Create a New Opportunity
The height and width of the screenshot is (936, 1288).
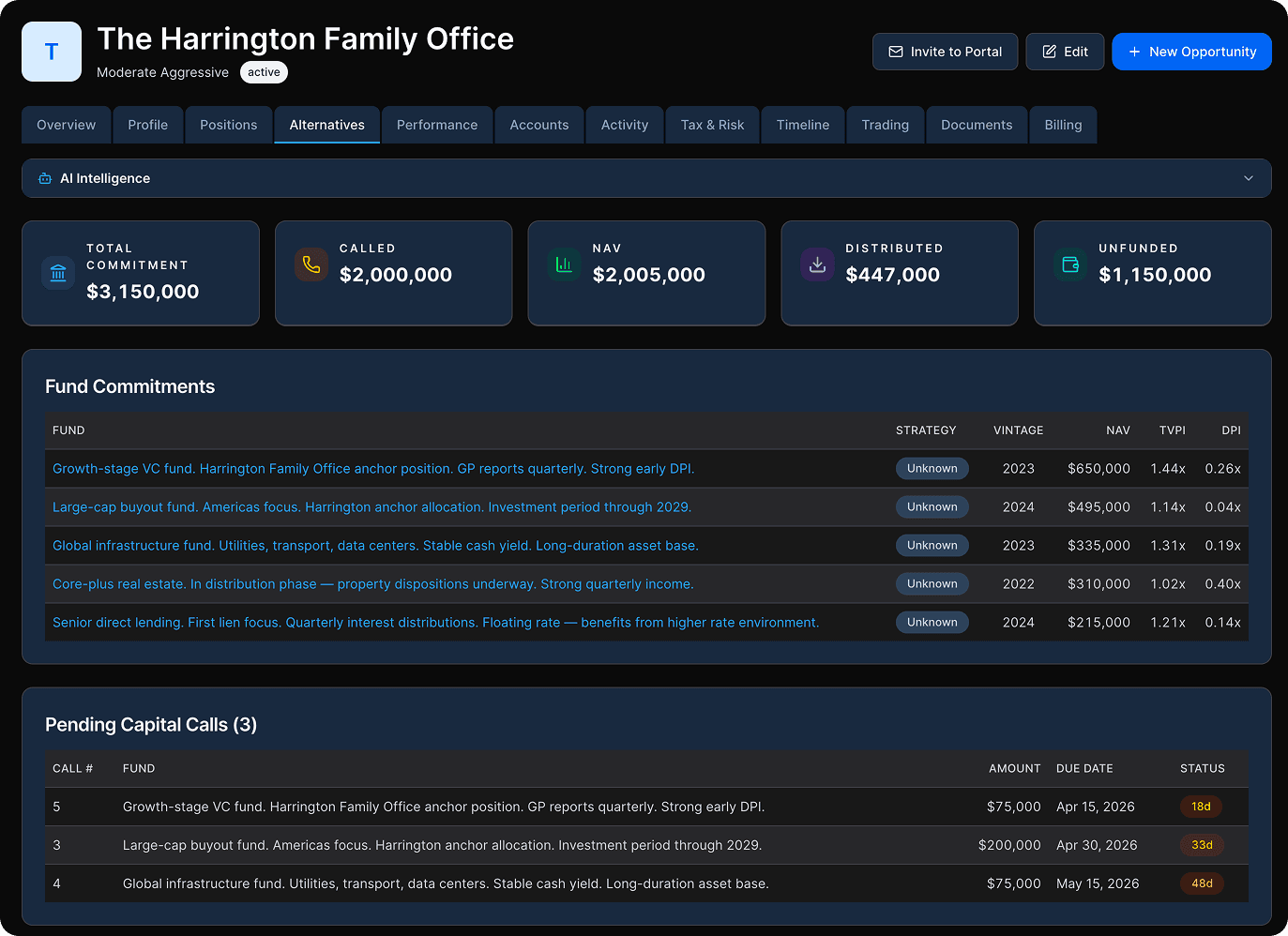pos(1191,52)
